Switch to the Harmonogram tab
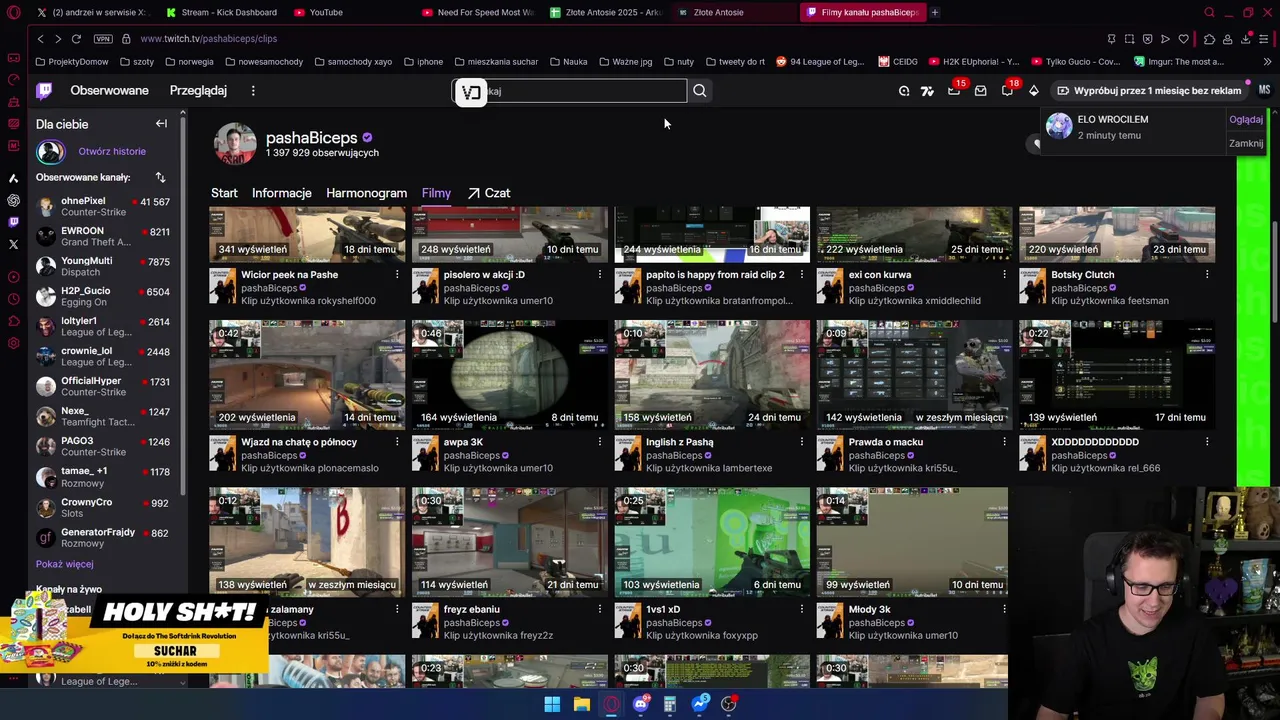The image size is (1280, 720). 366,193
